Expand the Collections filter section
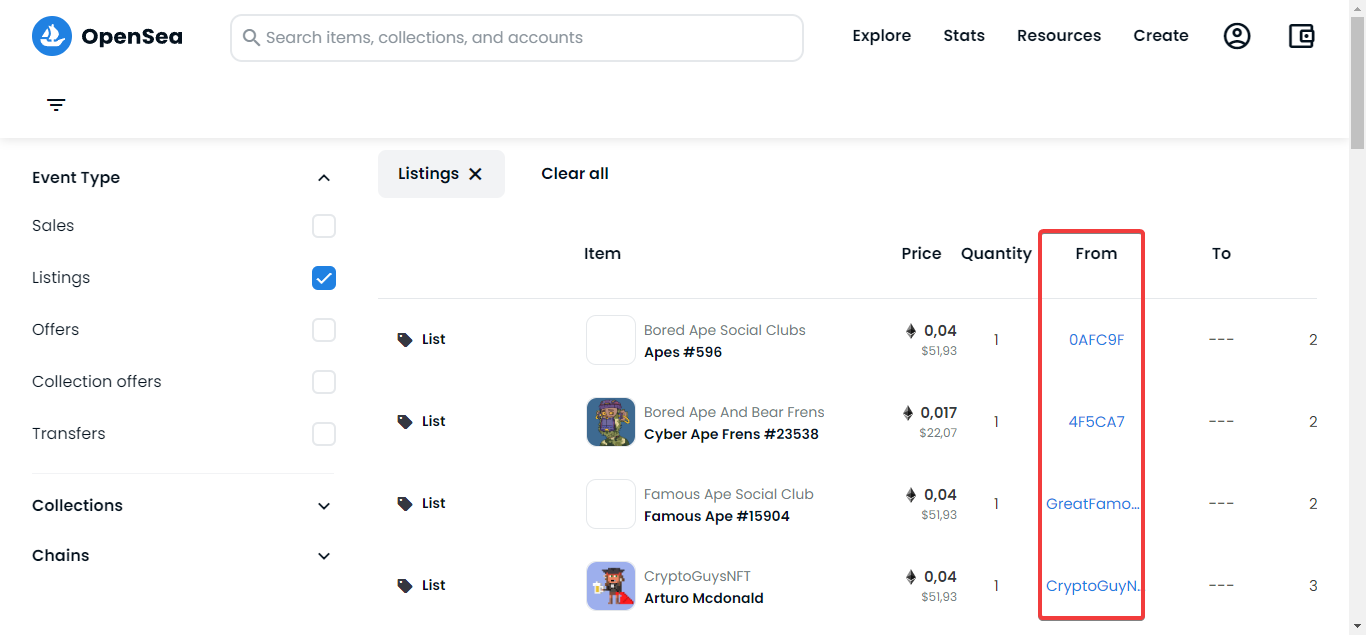This screenshot has height=635, width=1366. 324,506
